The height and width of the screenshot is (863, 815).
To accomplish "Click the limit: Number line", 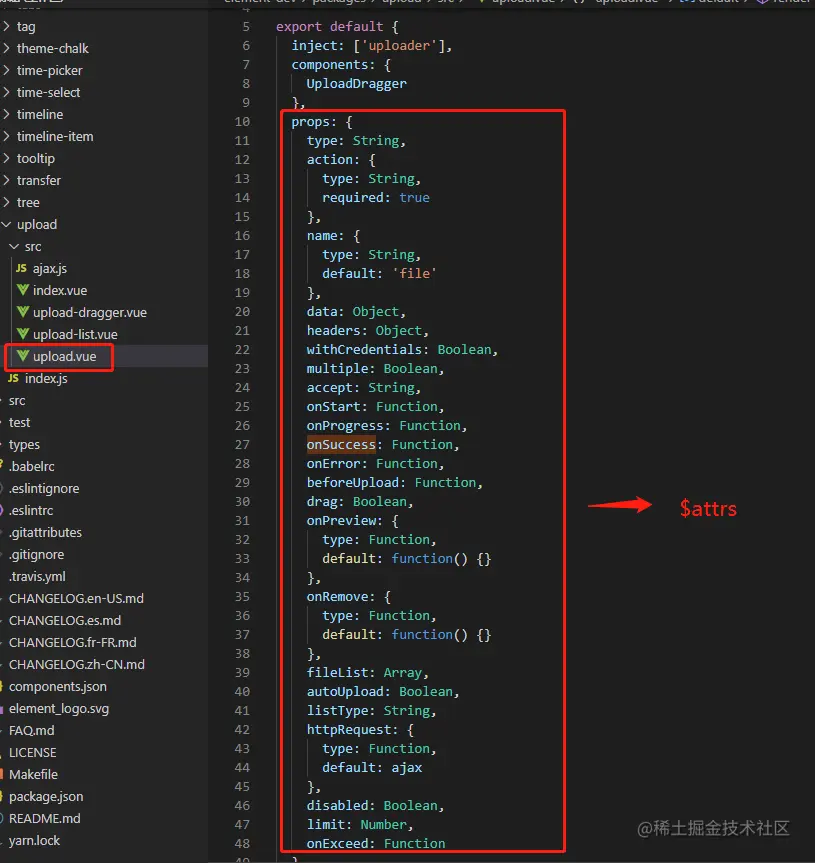I will point(360,824).
